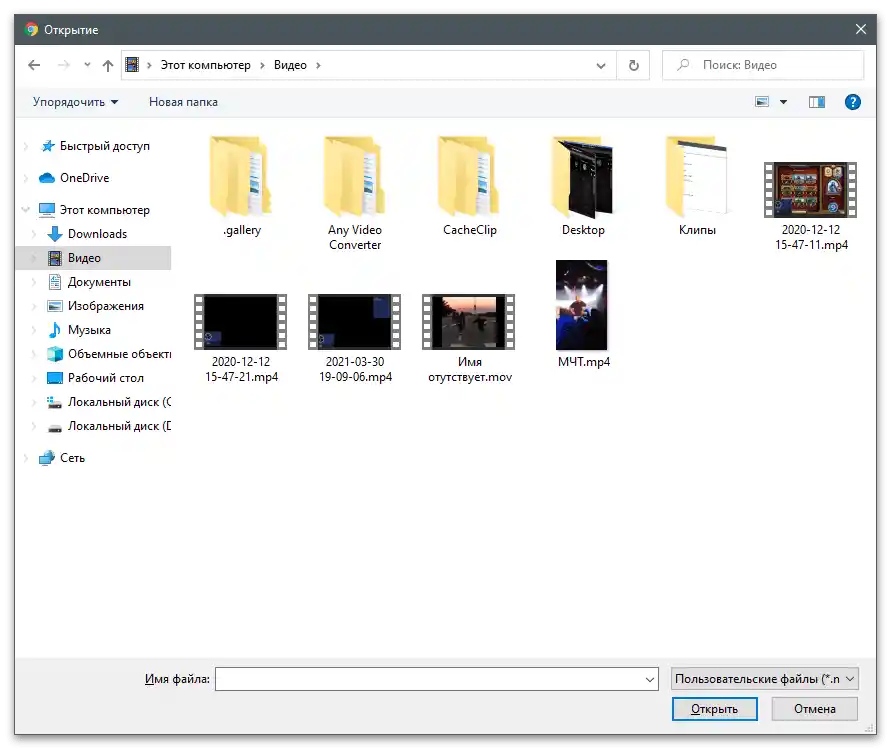Open 'Документы' in the sidebar

(99, 282)
